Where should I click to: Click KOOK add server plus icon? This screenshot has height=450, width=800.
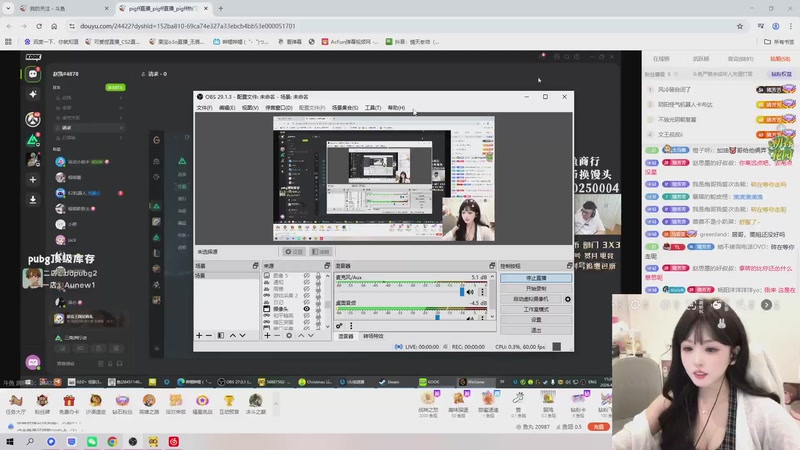[33, 180]
